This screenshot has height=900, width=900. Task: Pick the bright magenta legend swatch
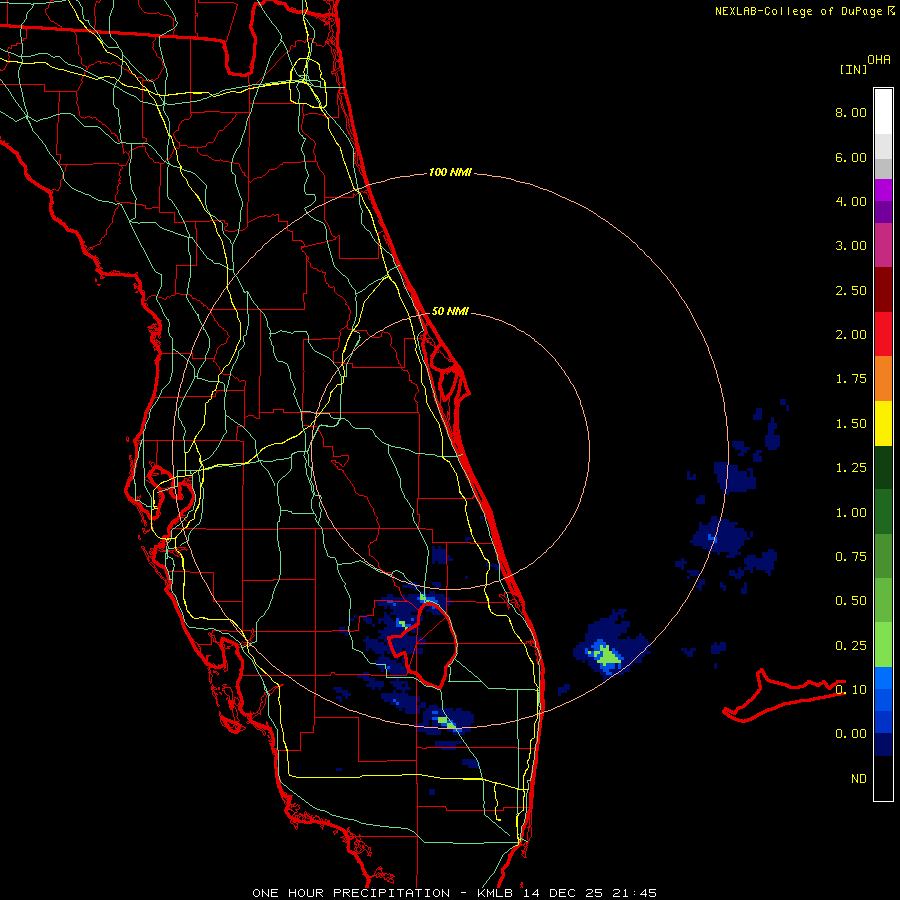pyautogui.click(x=883, y=190)
